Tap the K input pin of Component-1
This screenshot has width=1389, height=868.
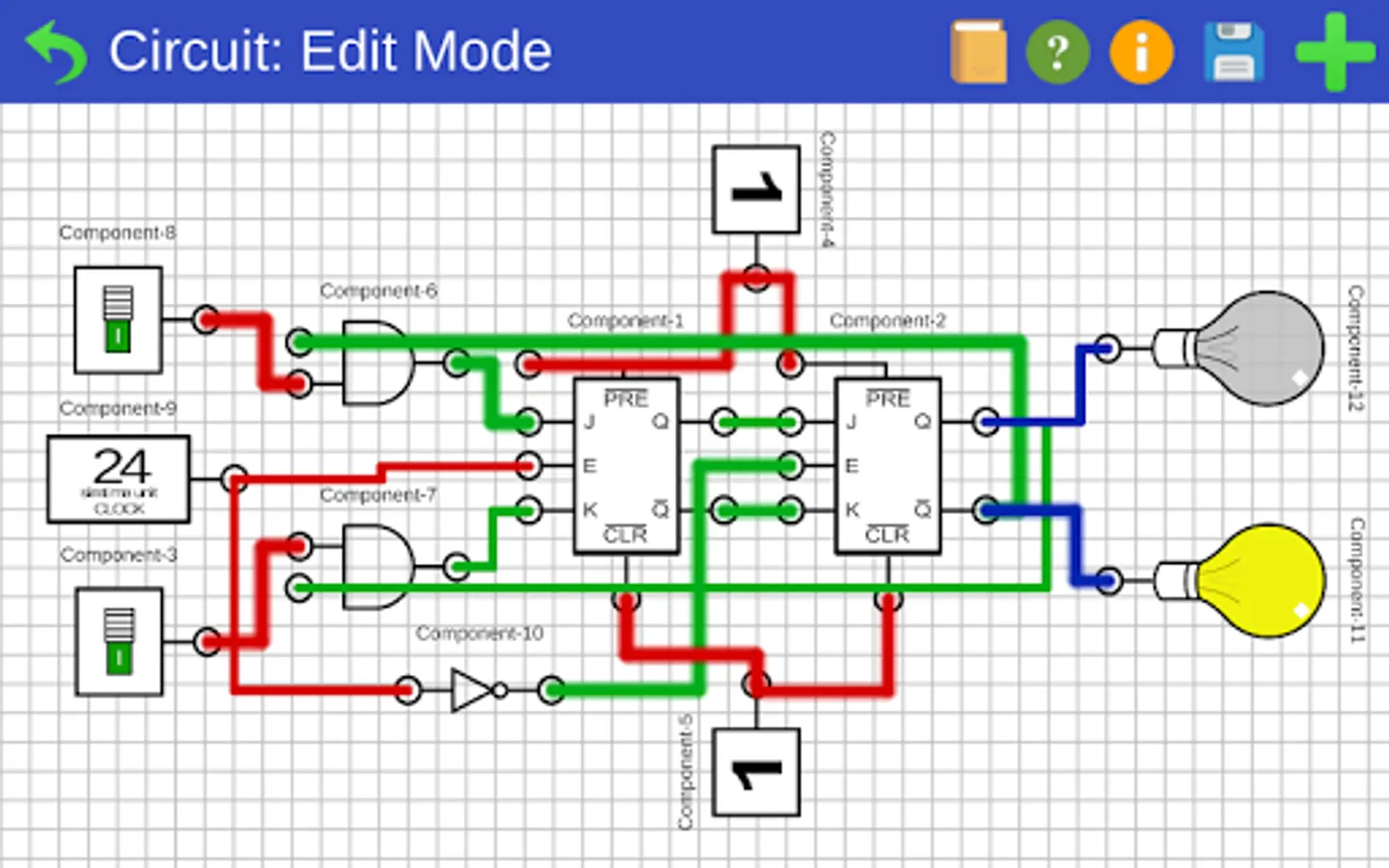(528, 509)
